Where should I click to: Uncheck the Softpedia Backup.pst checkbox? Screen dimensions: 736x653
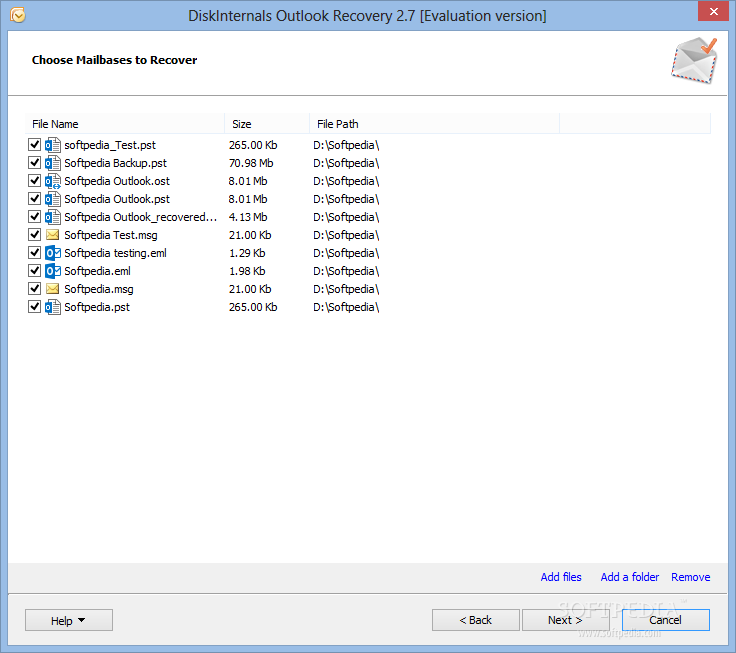coord(34,162)
